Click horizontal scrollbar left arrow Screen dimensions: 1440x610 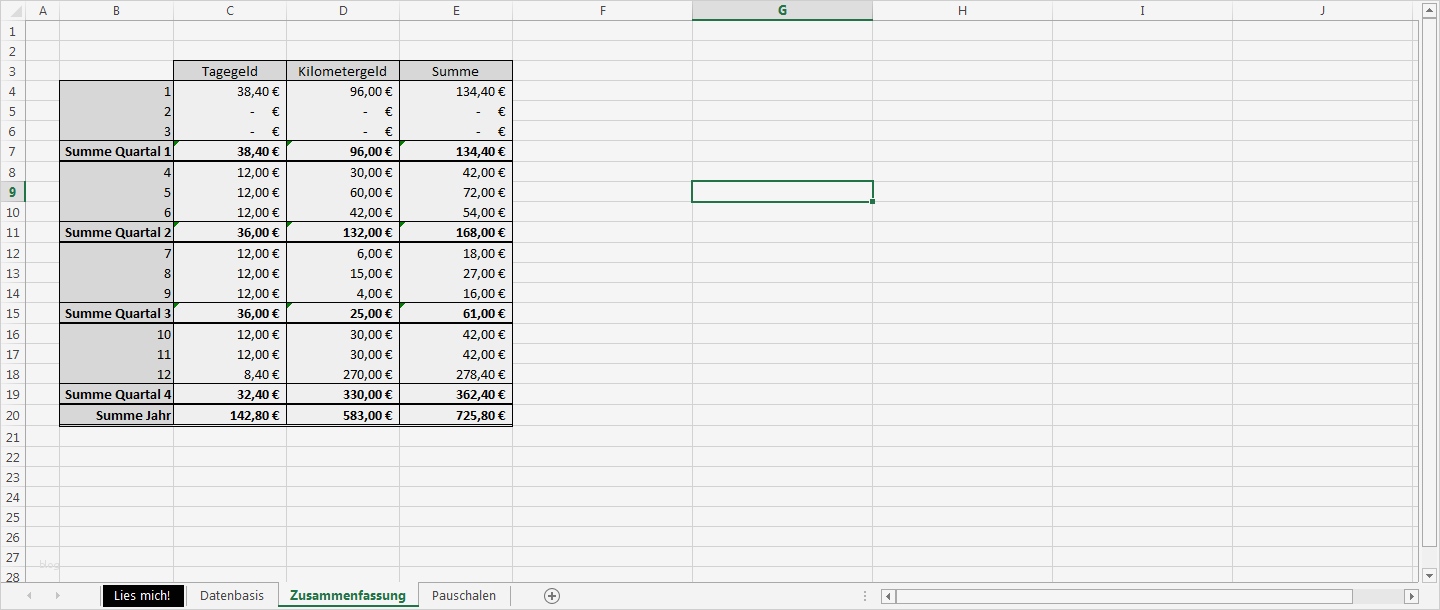[888, 596]
